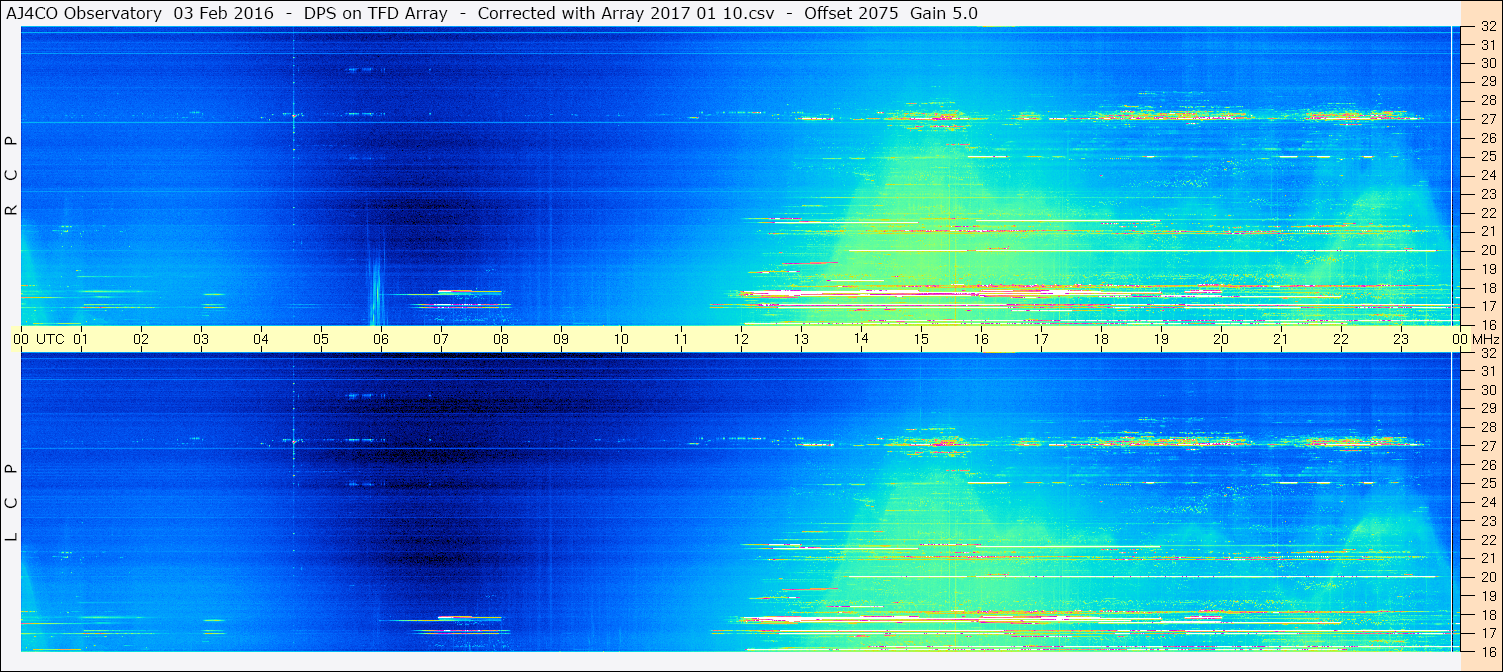Click the 32 MHz label of the RCP panel

click(1487, 26)
